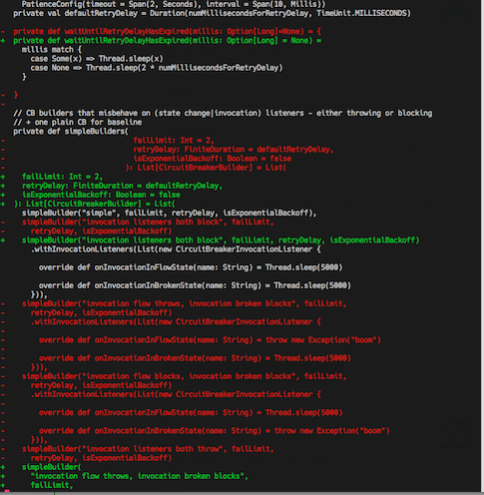Click white onInvocationInFlowState Thread.sleep(5000) override
484x495 pixels.
click(x=190, y=267)
